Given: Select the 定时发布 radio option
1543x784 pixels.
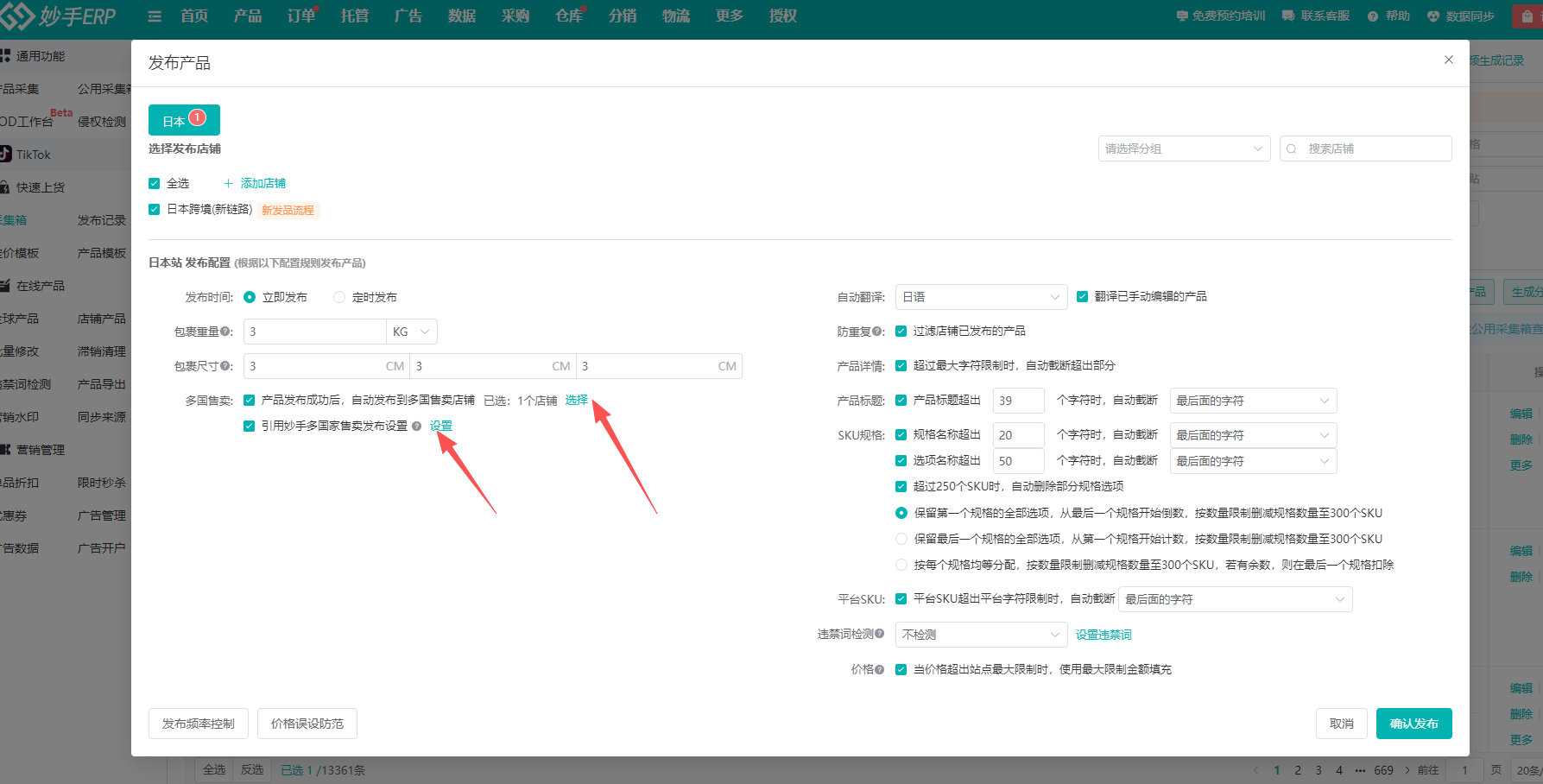Looking at the screenshot, I should (339, 297).
